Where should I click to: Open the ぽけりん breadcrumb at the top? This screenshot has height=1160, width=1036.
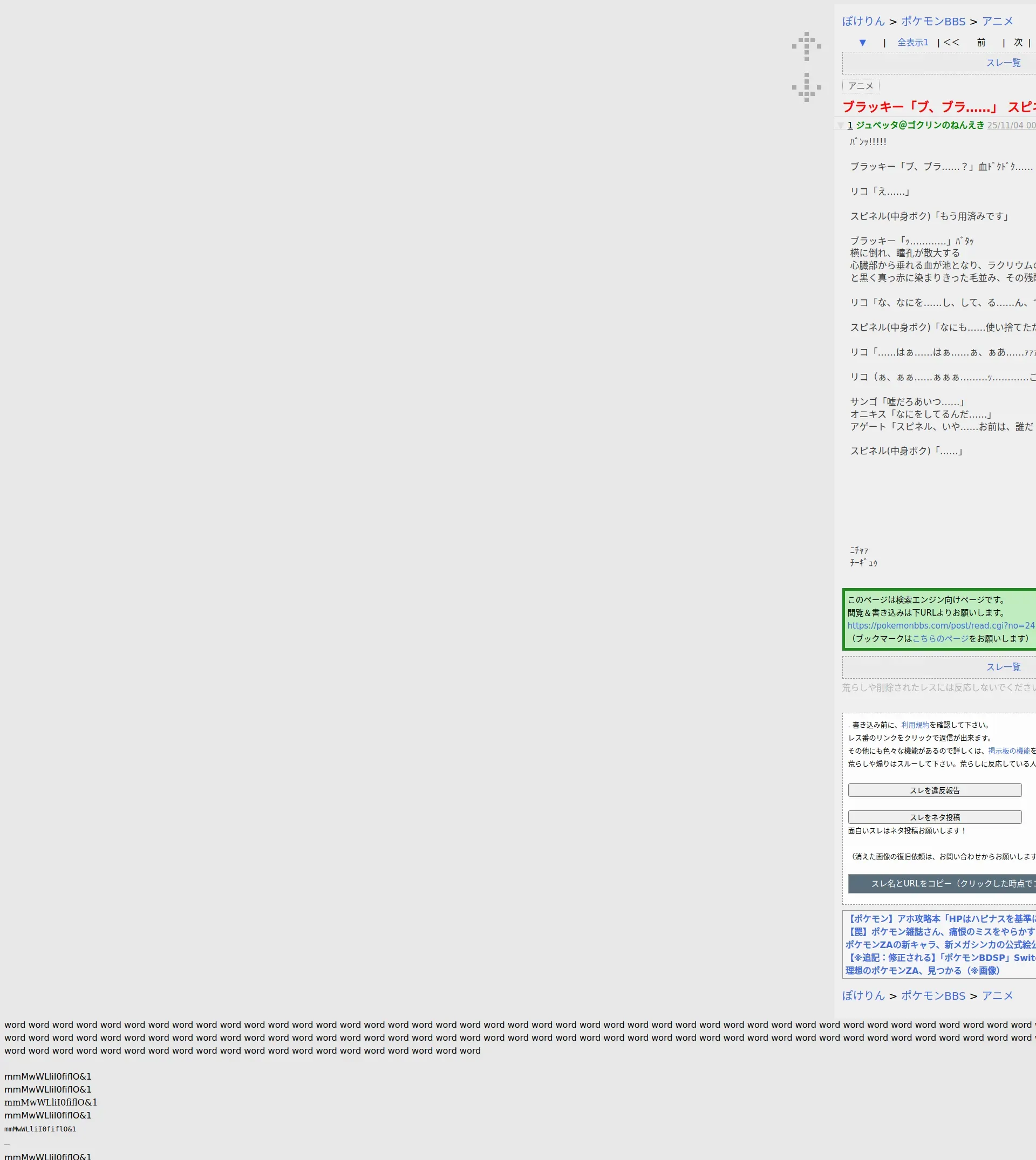click(863, 22)
